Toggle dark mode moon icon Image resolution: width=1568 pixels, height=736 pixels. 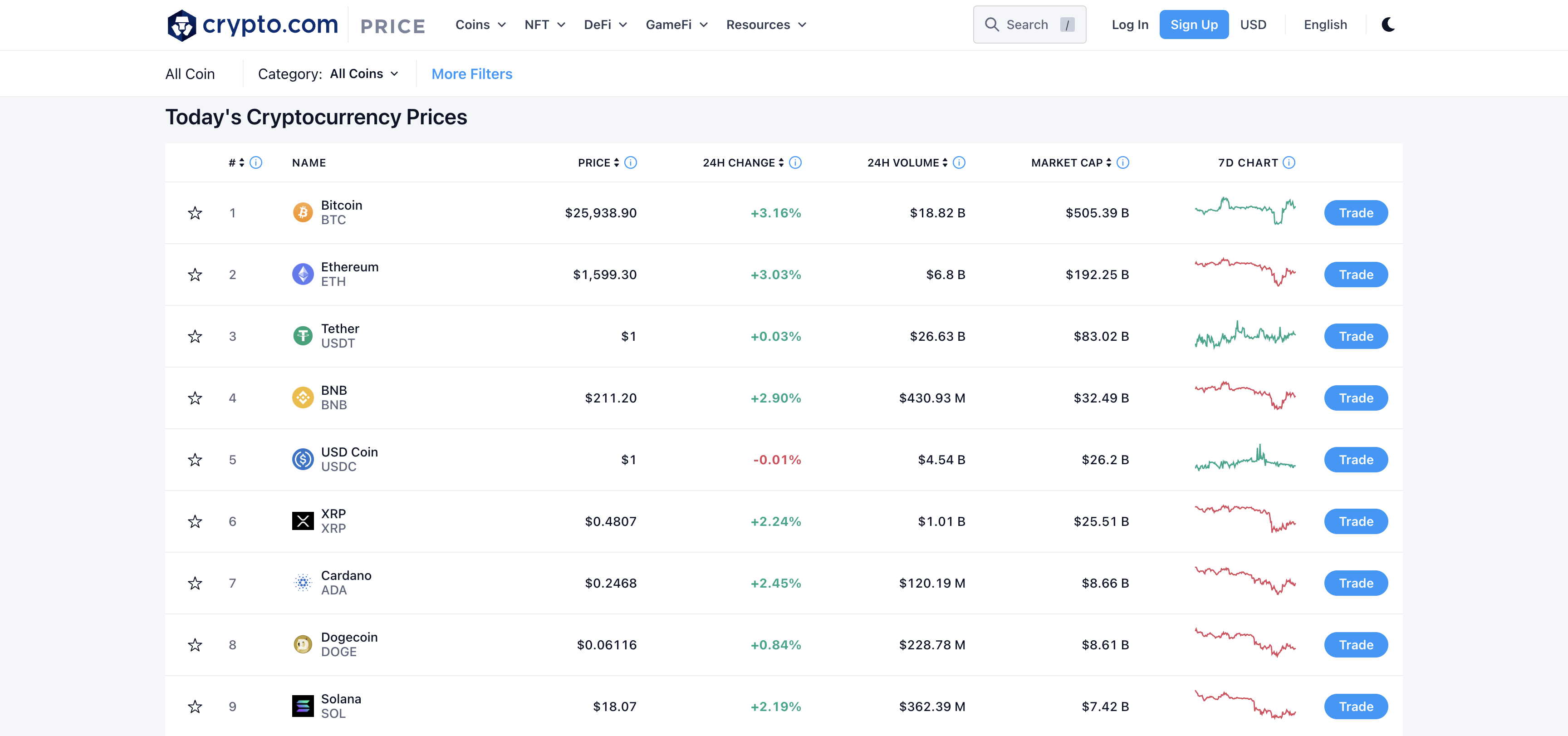(x=1388, y=25)
